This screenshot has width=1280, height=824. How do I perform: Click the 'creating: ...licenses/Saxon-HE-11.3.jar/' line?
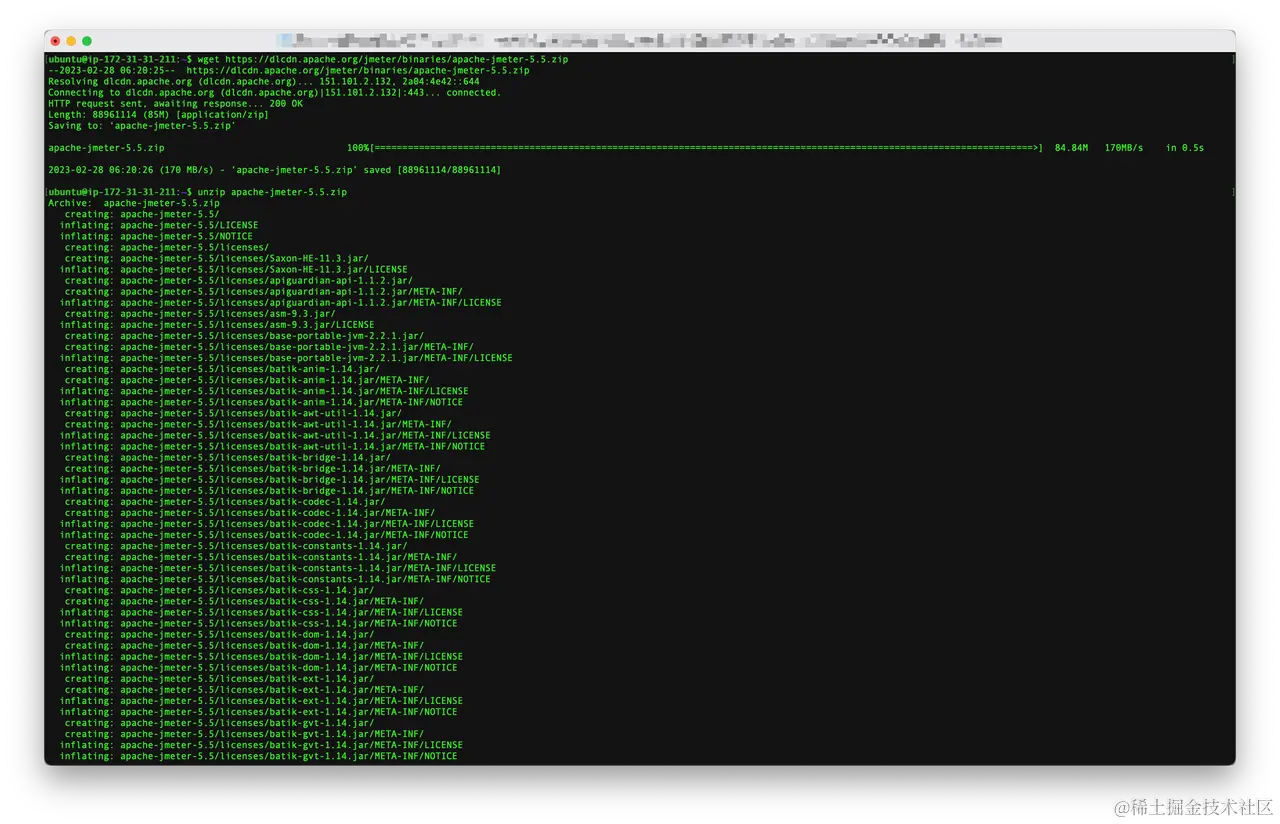coord(217,258)
